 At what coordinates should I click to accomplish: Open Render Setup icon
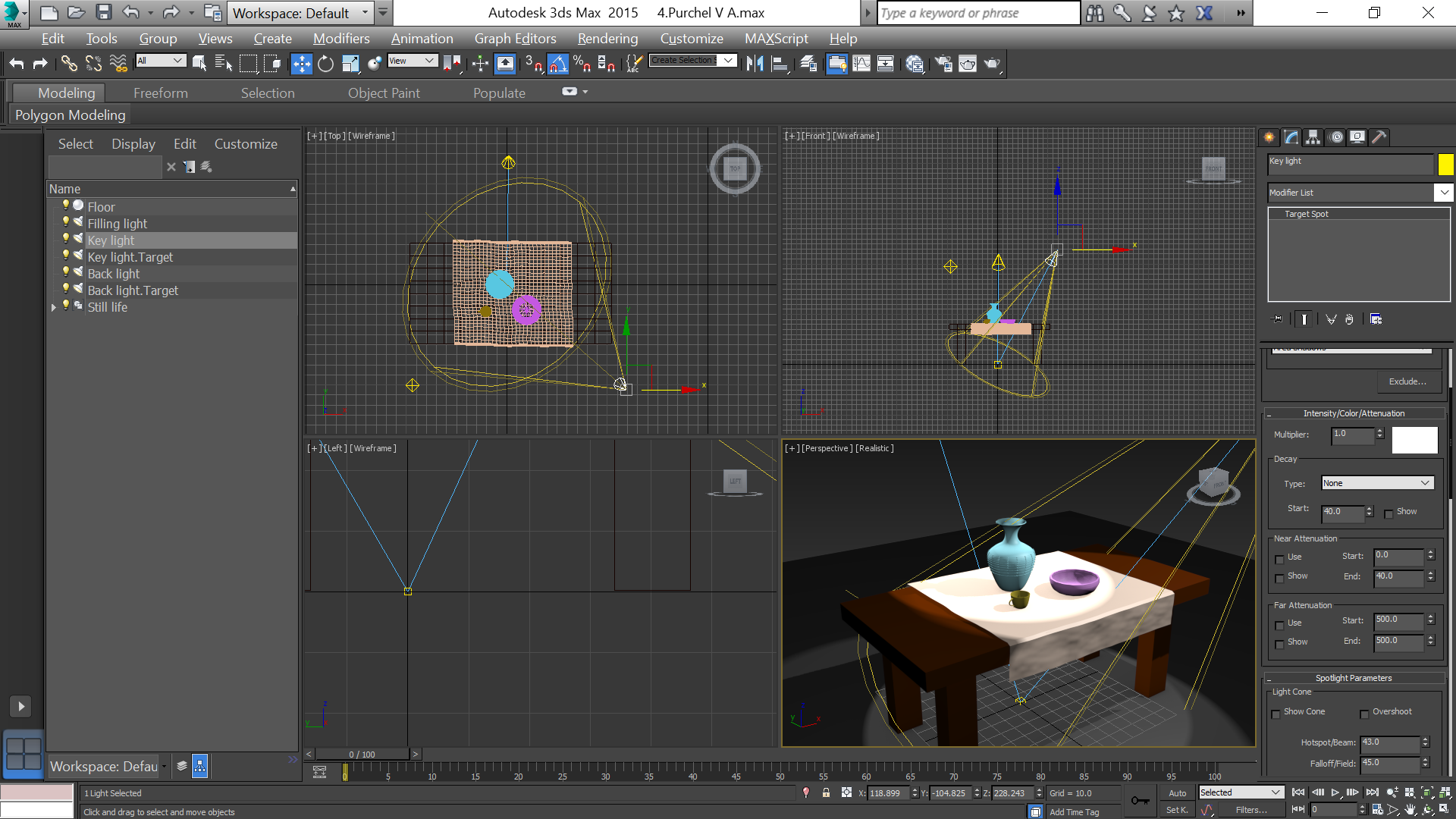pyautogui.click(x=943, y=64)
